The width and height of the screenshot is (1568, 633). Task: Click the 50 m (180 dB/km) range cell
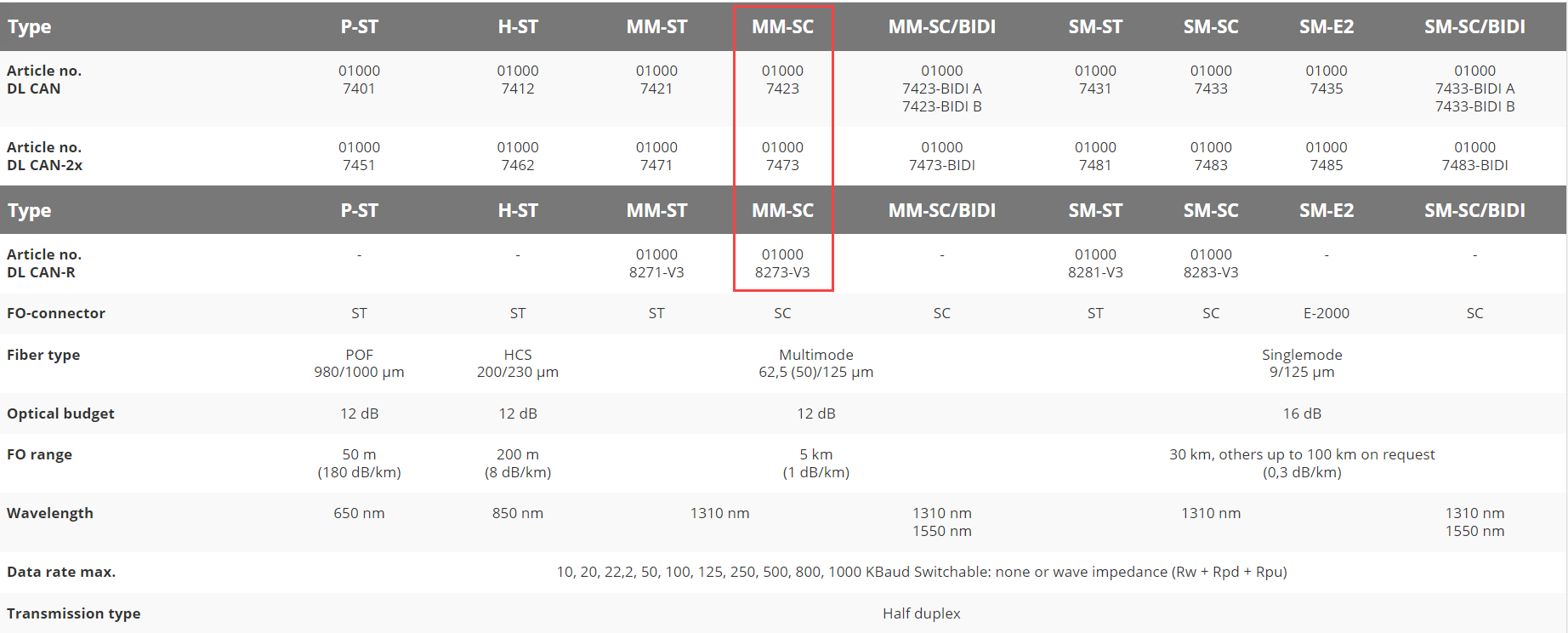359,464
